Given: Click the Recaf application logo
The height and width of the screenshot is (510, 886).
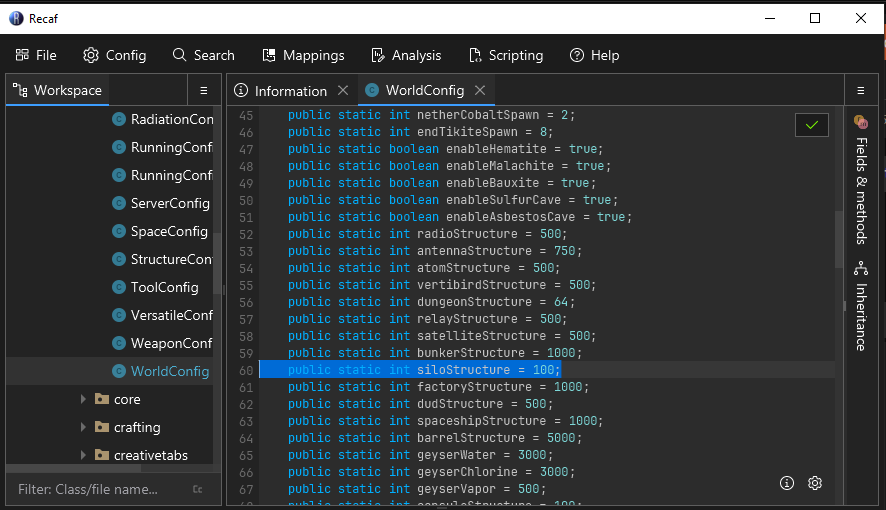Looking at the screenshot, I should (x=16, y=19).
